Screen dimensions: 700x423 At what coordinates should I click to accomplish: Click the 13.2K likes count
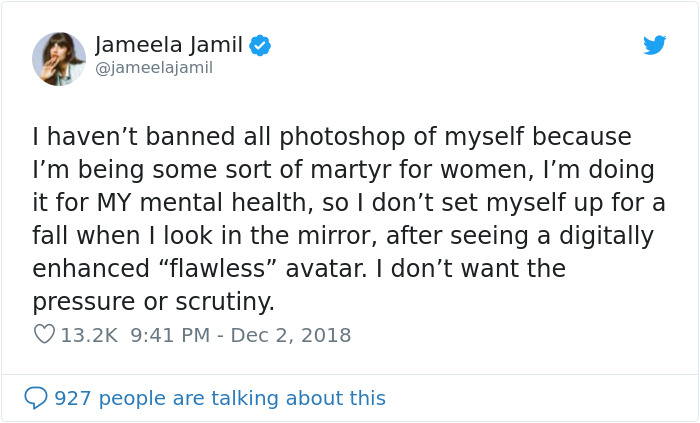coord(89,335)
